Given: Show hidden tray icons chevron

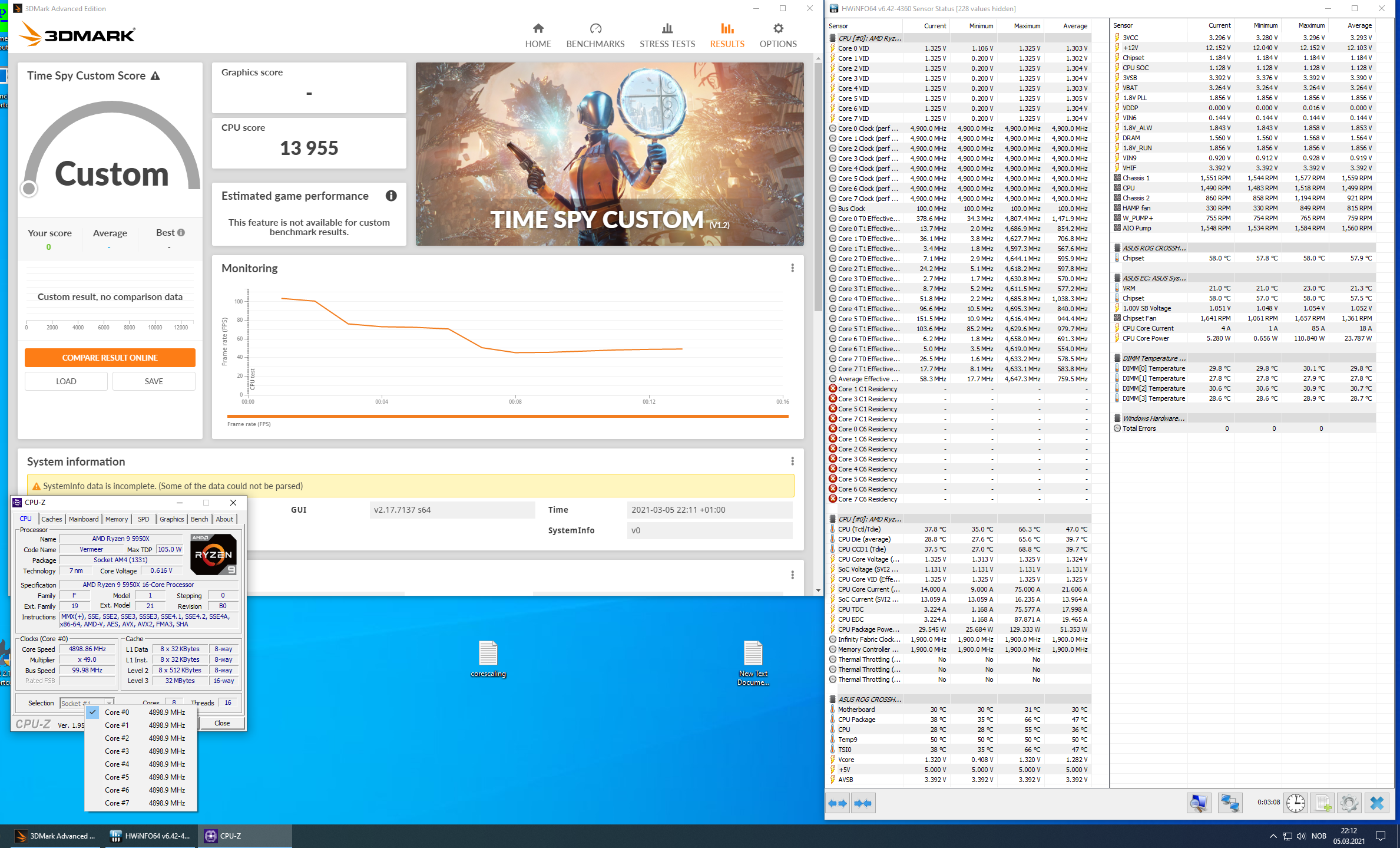Looking at the screenshot, I should coord(1273,836).
